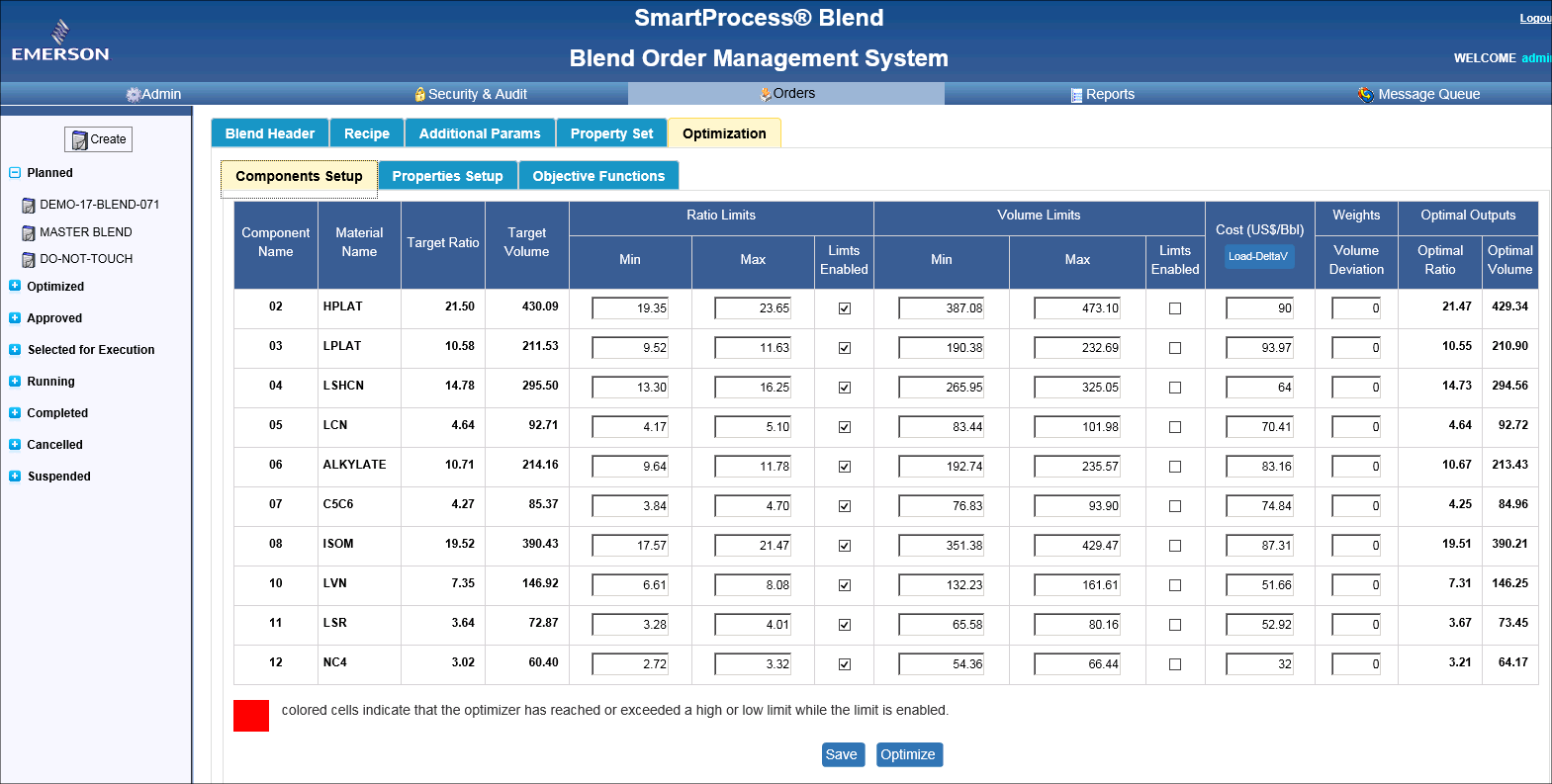Image resolution: width=1552 pixels, height=784 pixels.
Task: Edit the LVN ratio min field
Action: (630, 585)
